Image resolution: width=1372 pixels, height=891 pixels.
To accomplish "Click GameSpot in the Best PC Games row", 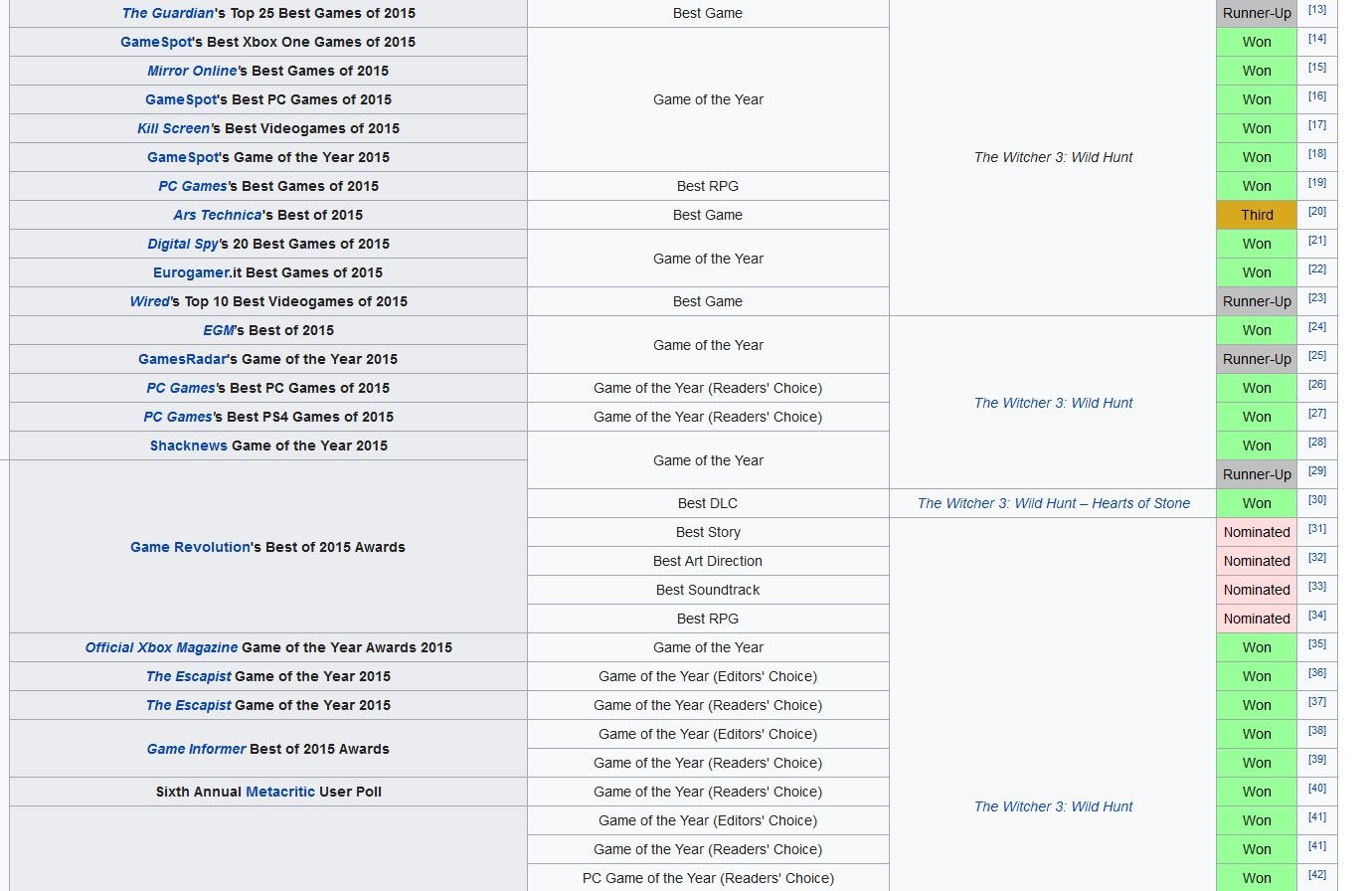I will [x=180, y=99].
